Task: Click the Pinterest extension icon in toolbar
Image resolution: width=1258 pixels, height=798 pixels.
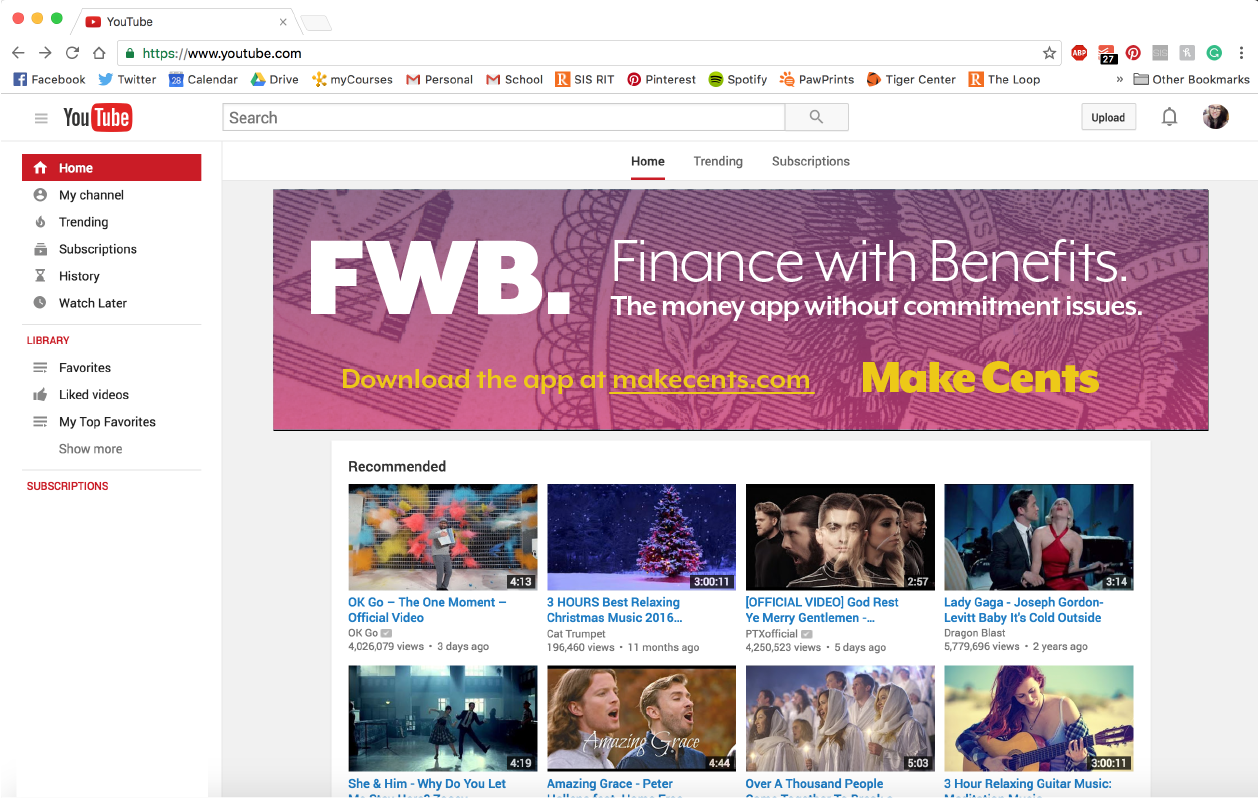Action: pos(1133,53)
